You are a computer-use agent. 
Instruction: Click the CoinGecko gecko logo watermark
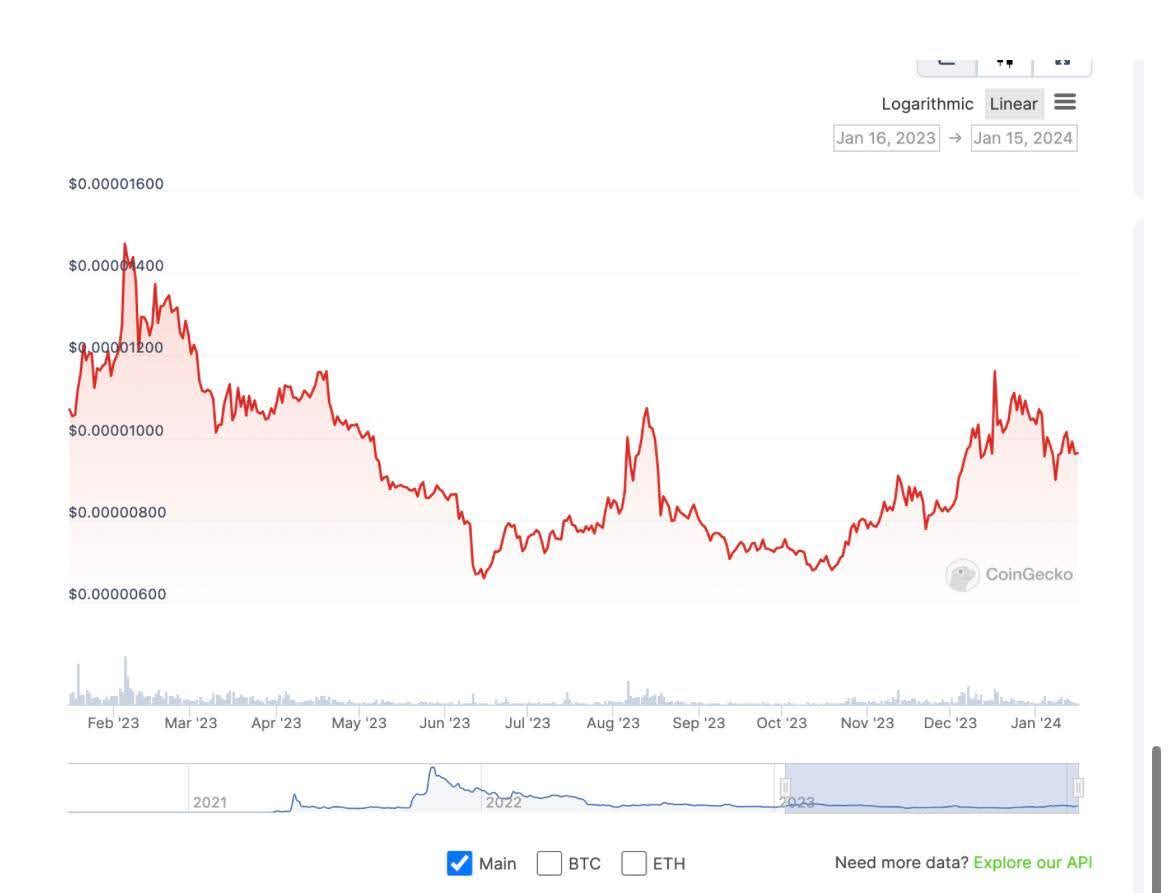click(962, 574)
